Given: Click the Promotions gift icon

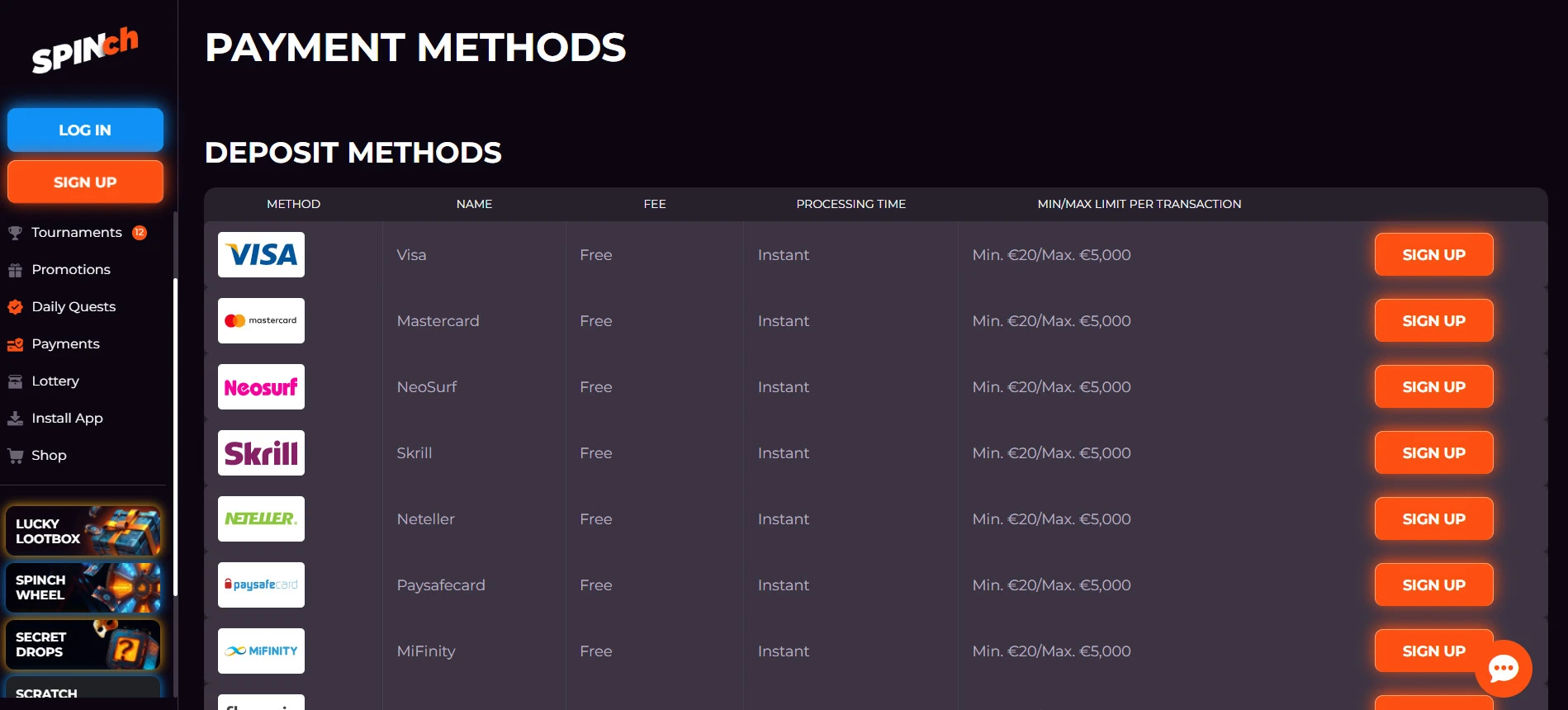Looking at the screenshot, I should pos(15,270).
